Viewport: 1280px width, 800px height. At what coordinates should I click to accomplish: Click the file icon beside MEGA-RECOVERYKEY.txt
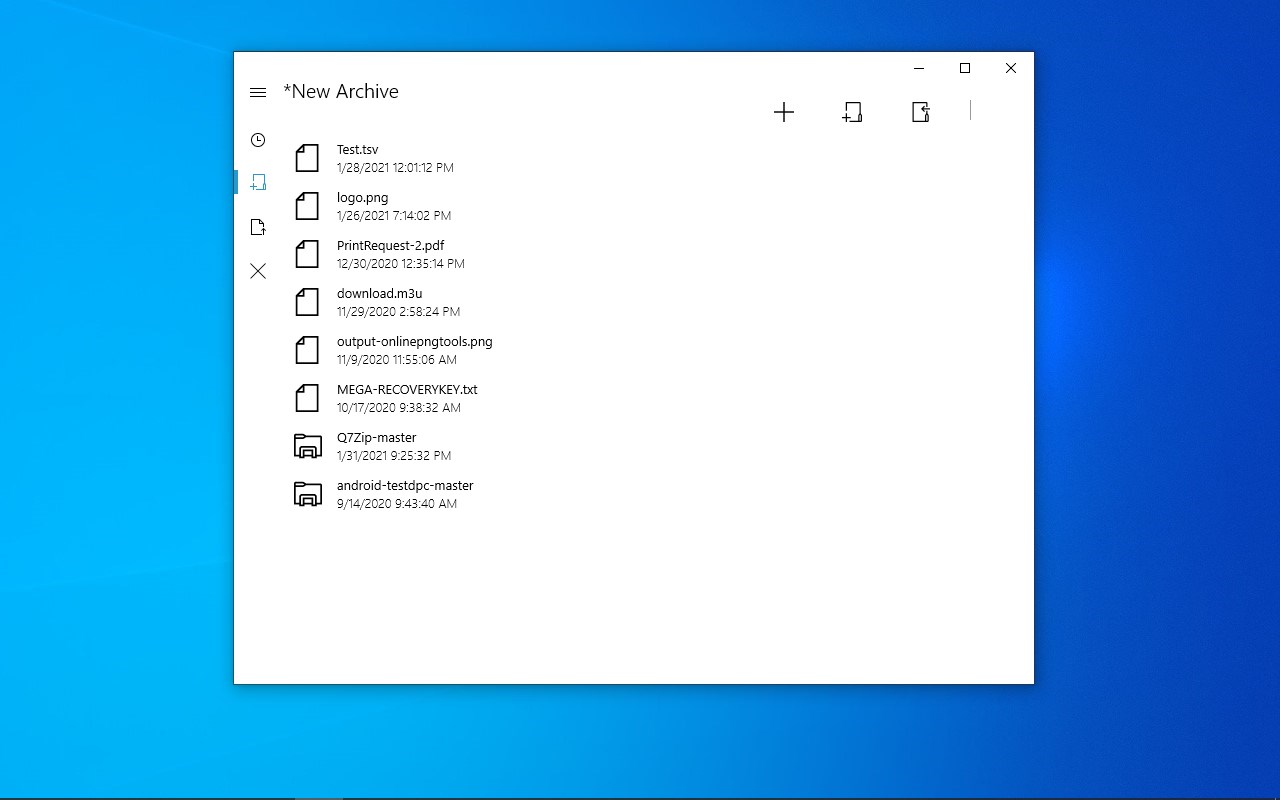coord(307,398)
